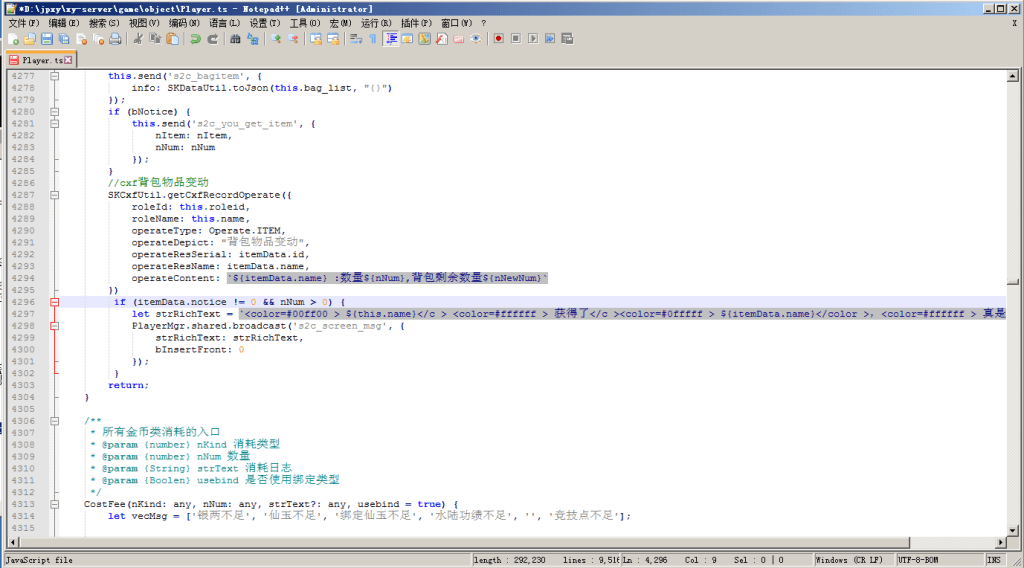
Task: Click the Print toolbar icon
Action: point(115,39)
